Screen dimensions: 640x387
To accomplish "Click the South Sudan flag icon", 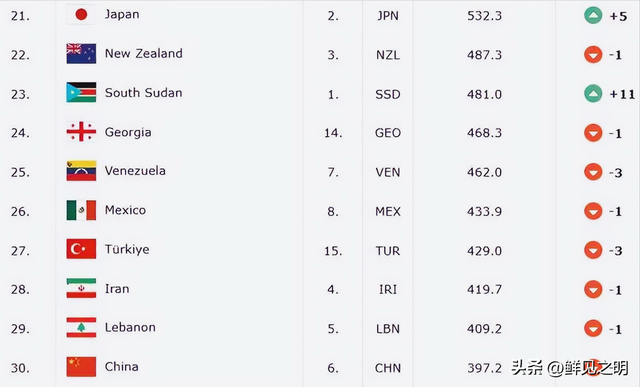I will (x=81, y=92).
